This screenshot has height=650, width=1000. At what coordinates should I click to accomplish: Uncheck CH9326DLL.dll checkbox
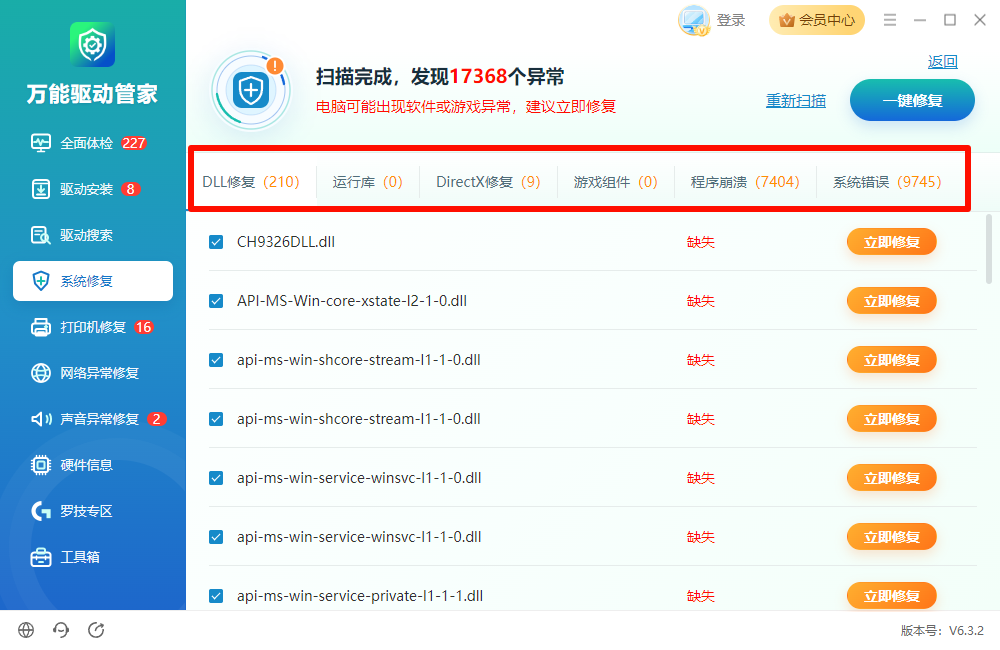(x=216, y=242)
